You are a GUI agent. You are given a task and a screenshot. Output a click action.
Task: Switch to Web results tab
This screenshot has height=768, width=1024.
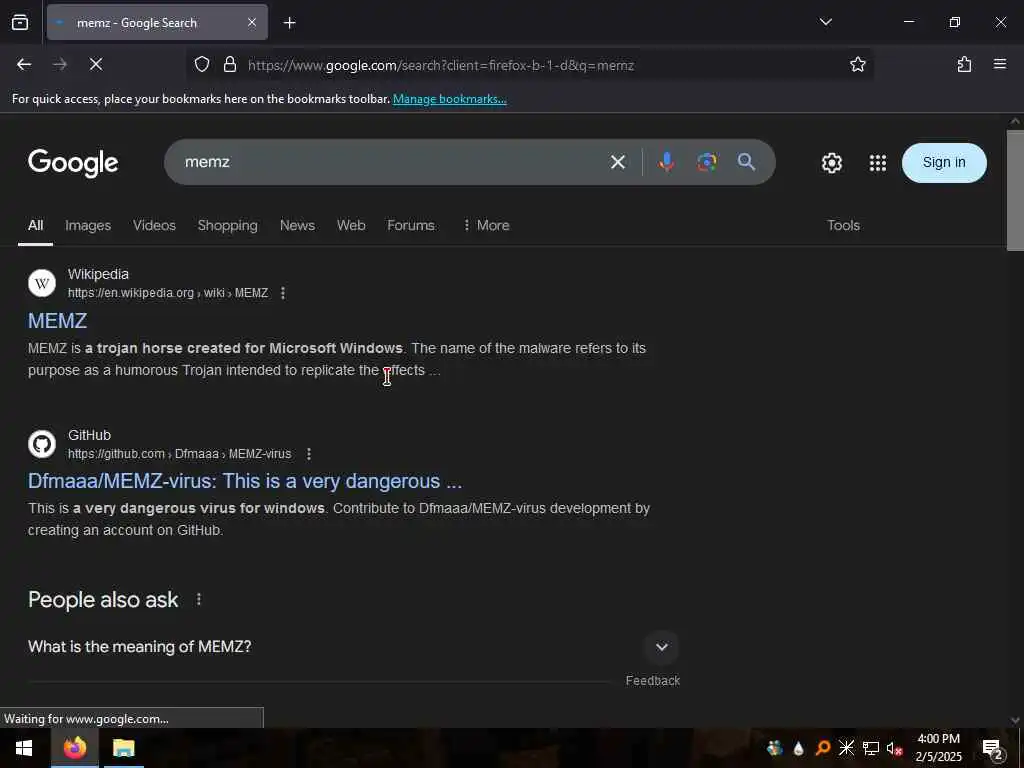tap(351, 225)
